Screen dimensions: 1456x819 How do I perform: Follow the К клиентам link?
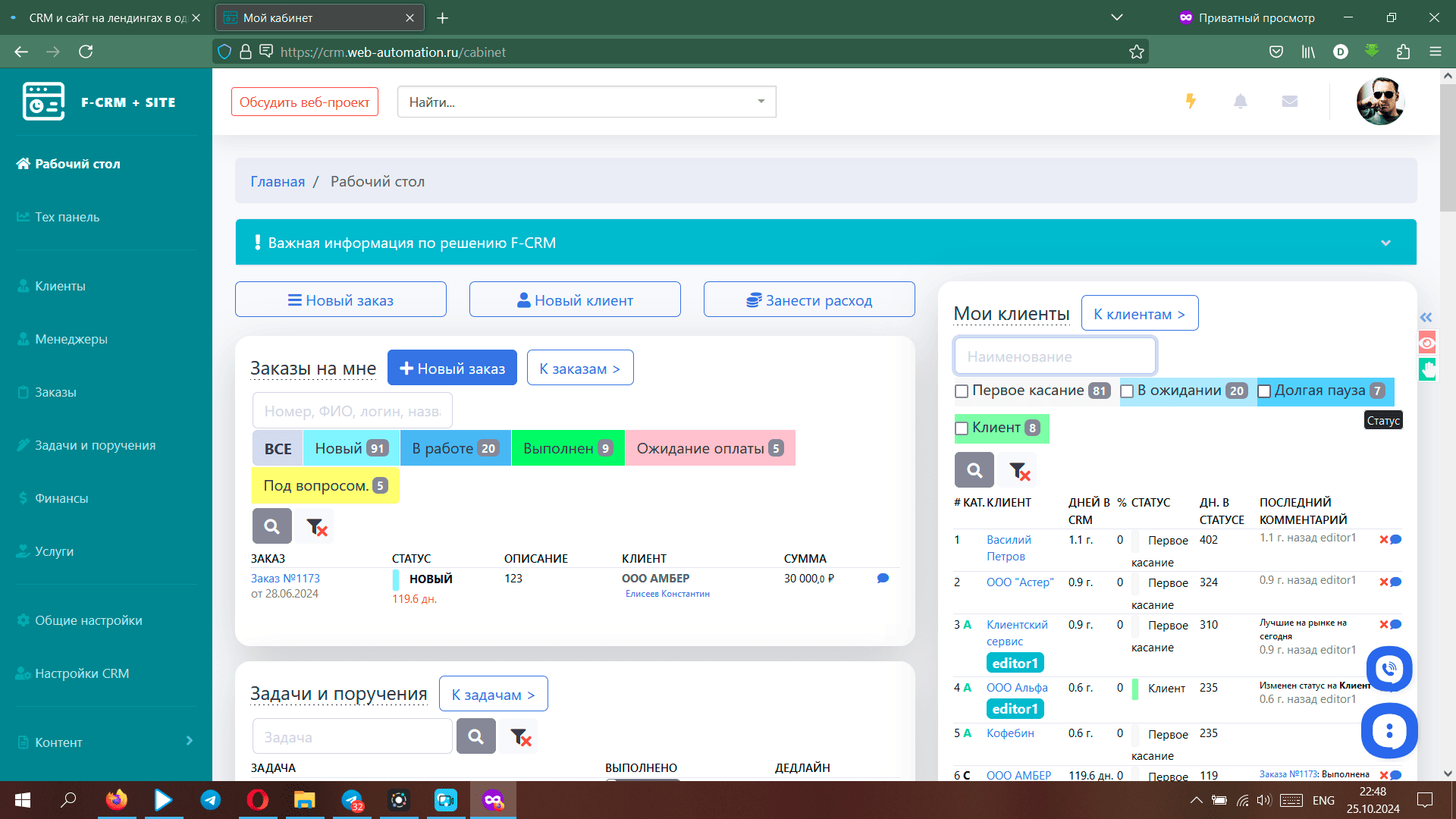[x=1139, y=314]
